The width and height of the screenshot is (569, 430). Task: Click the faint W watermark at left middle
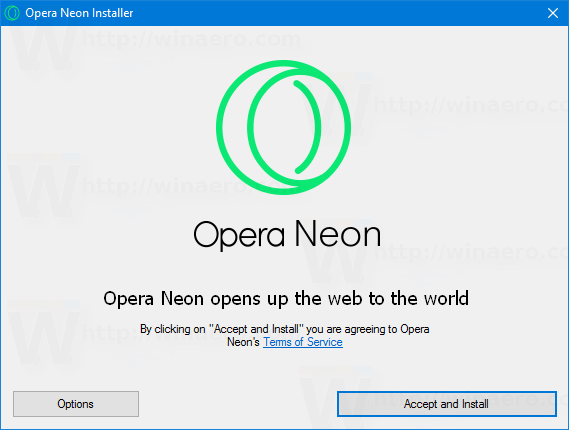click(x=44, y=191)
